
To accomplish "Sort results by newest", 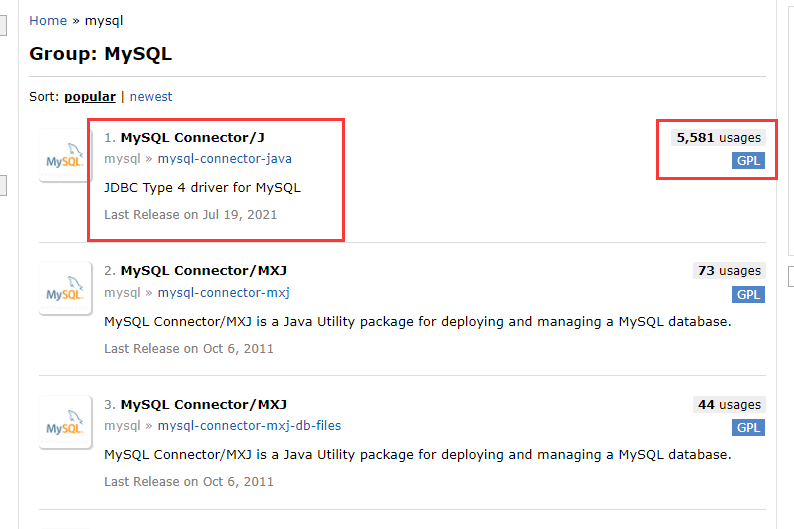I will click(x=151, y=97).
